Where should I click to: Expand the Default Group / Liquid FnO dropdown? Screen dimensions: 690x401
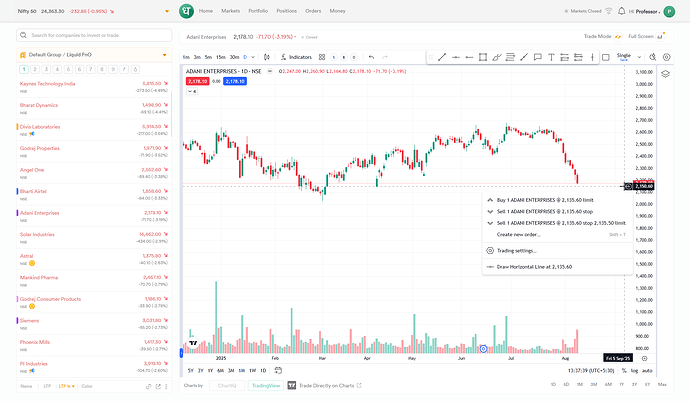click(x=165, y=55)
